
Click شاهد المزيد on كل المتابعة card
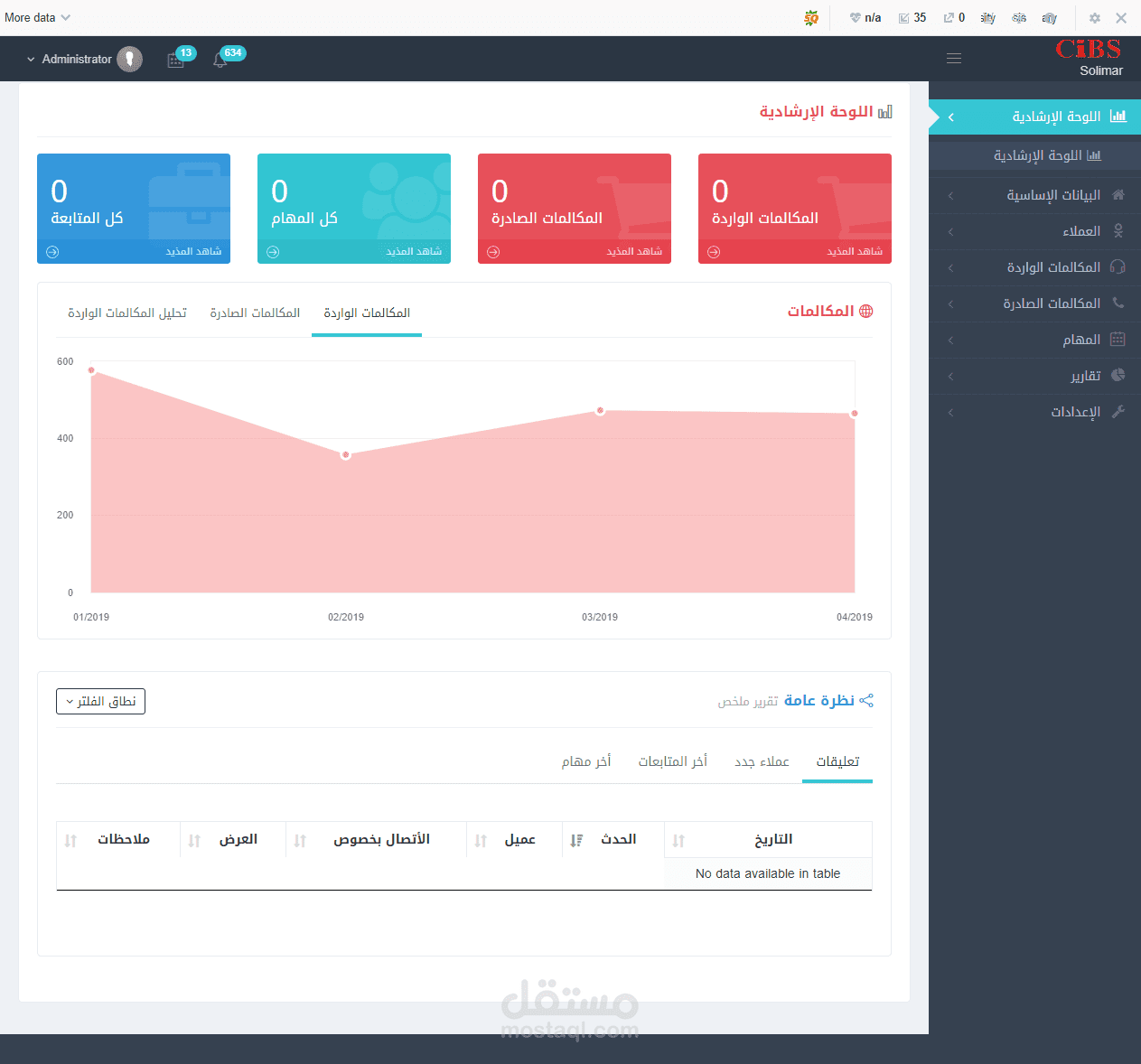(x=193, y=252)
